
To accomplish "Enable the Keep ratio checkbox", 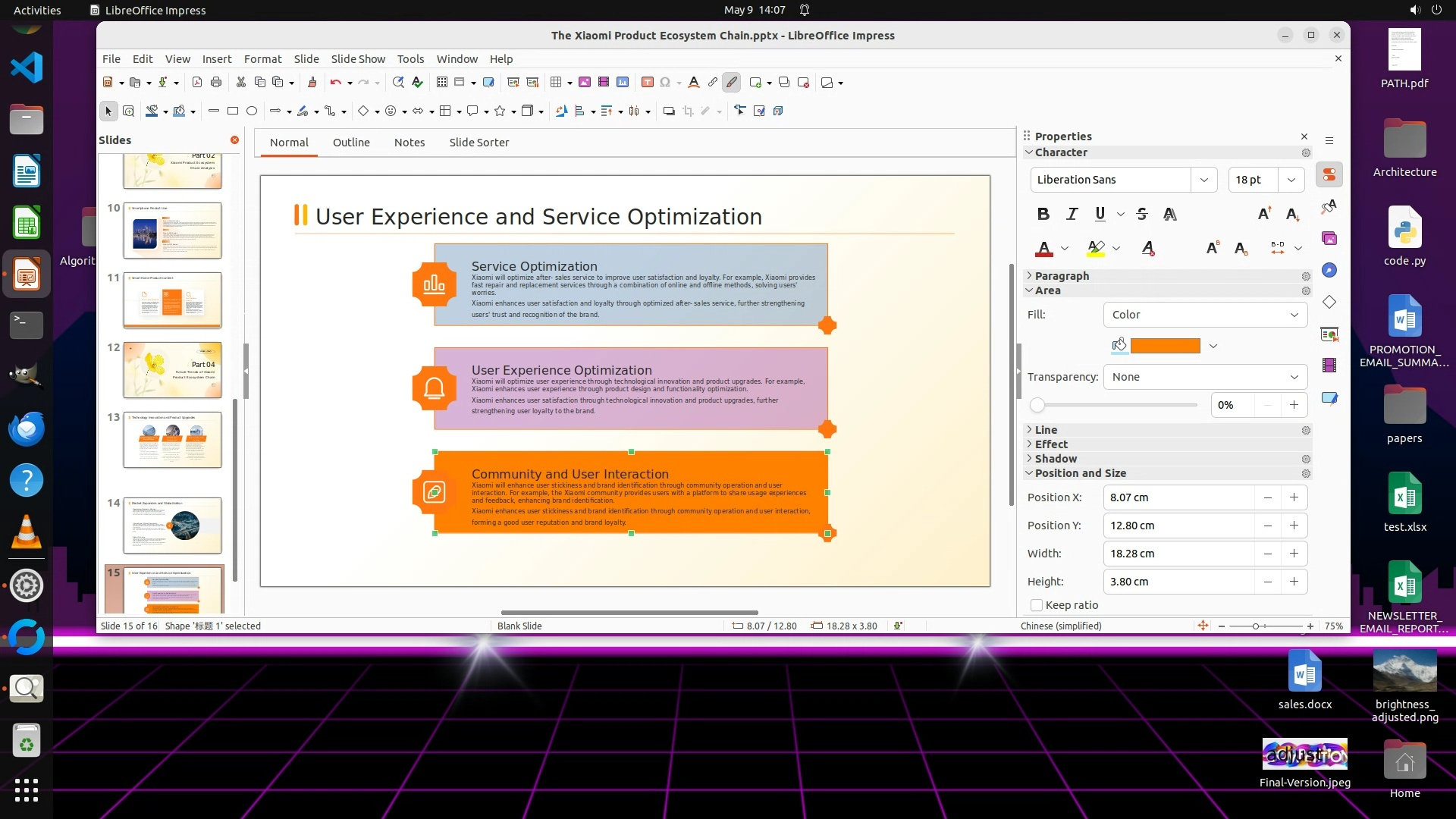I will point(1037,605).
